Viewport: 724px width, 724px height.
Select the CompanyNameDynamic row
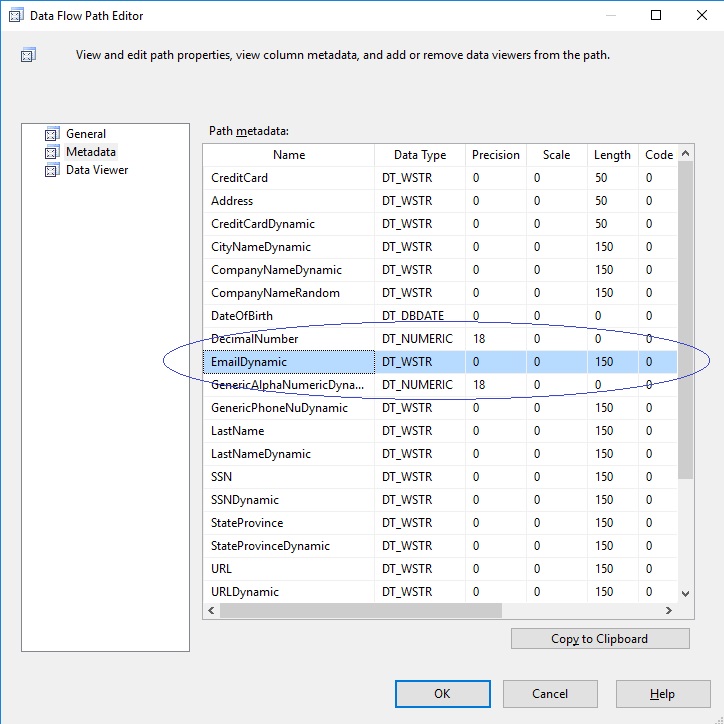440,270
